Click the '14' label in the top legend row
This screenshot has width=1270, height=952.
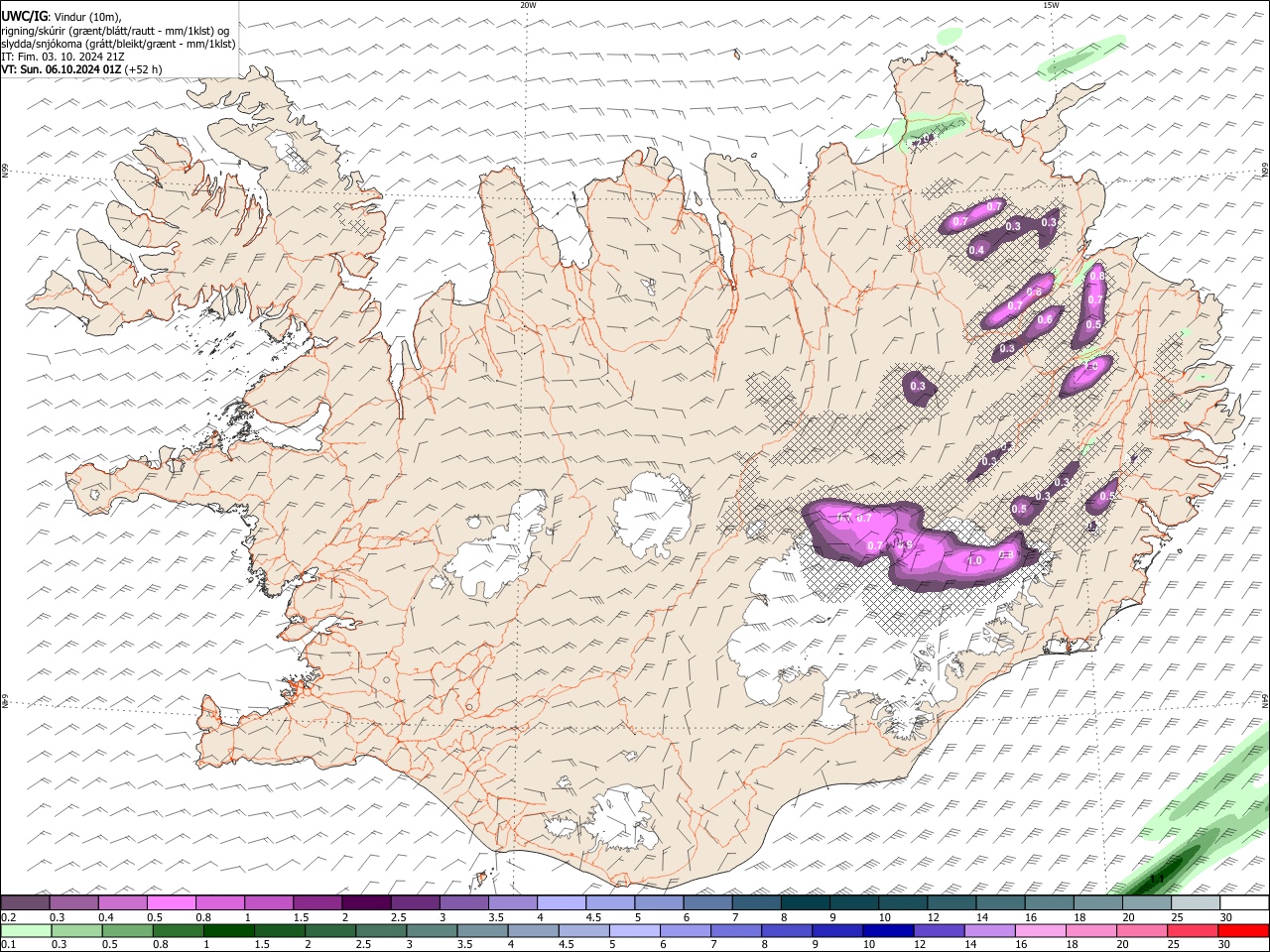[x=982, y=917]
